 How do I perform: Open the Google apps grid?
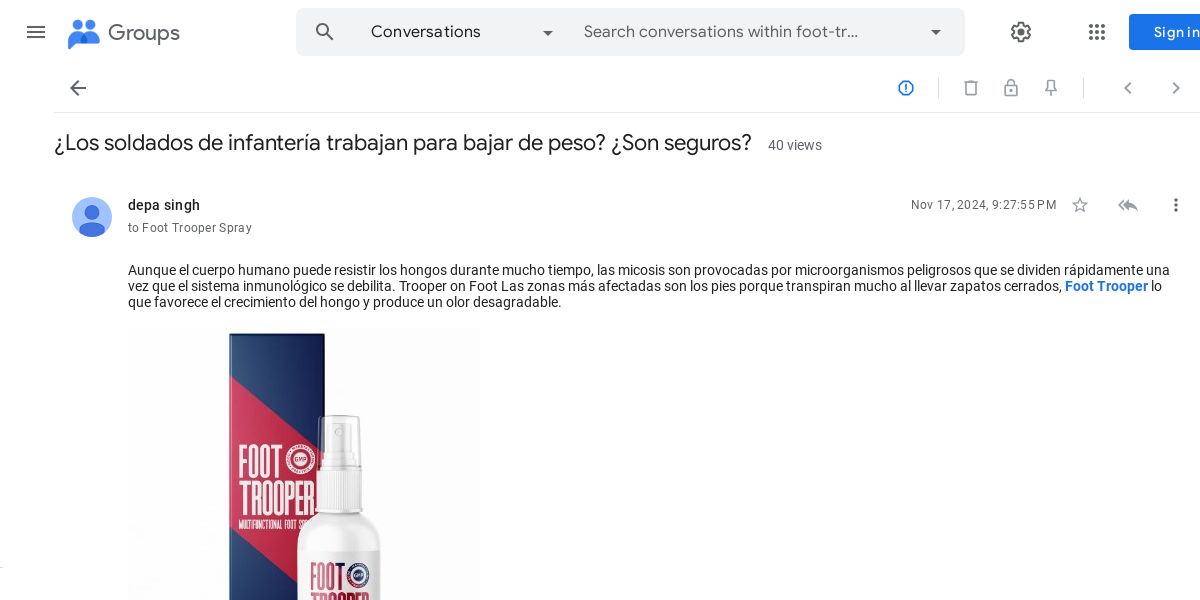tap(1097, 32)
